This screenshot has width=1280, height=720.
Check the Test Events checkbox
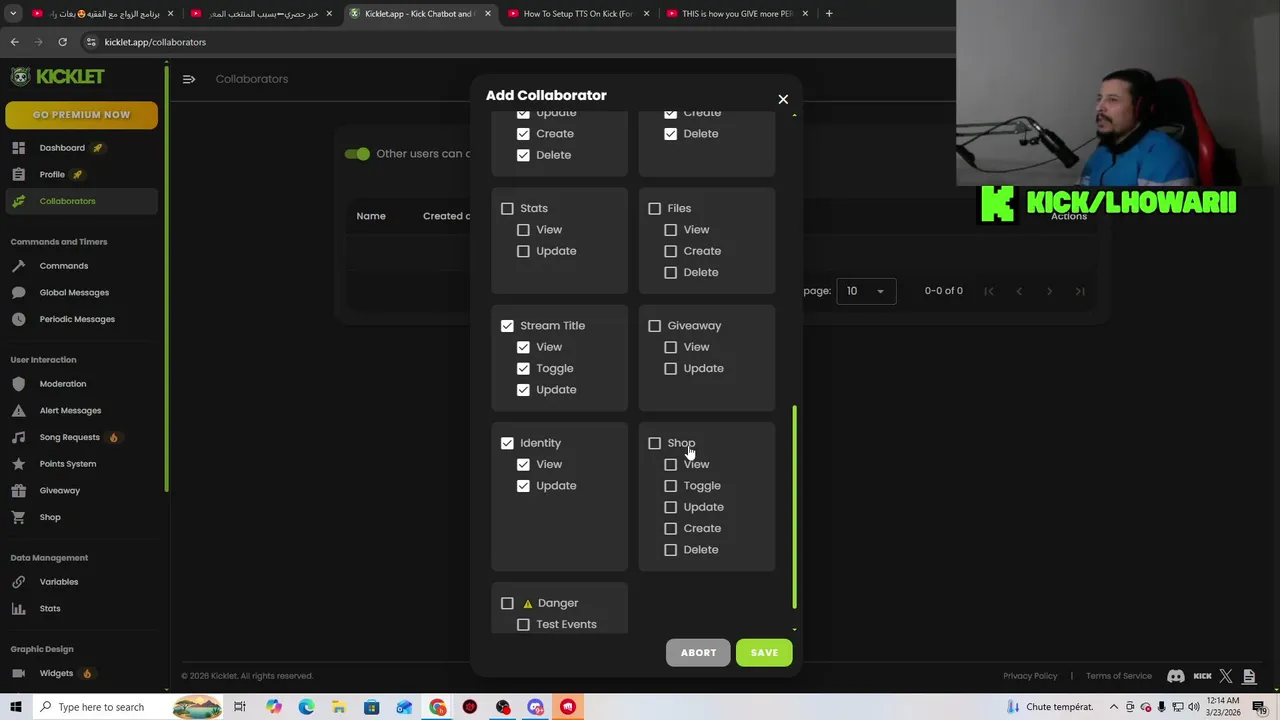523,624
